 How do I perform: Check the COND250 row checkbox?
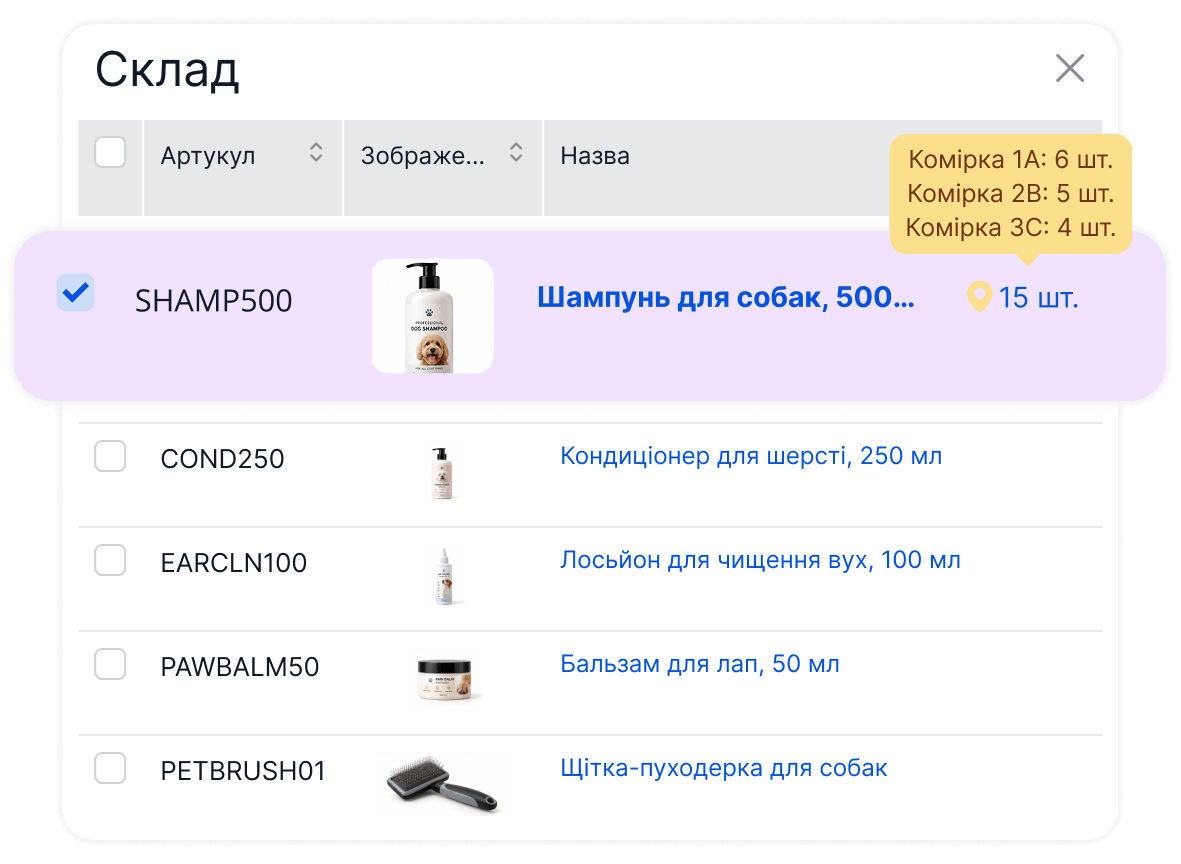[110, 456]
